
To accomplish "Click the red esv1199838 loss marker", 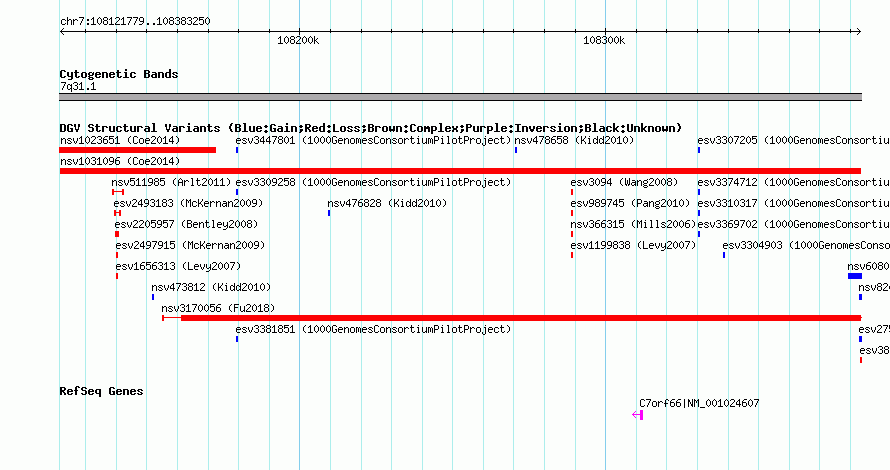I will (572, 255).
